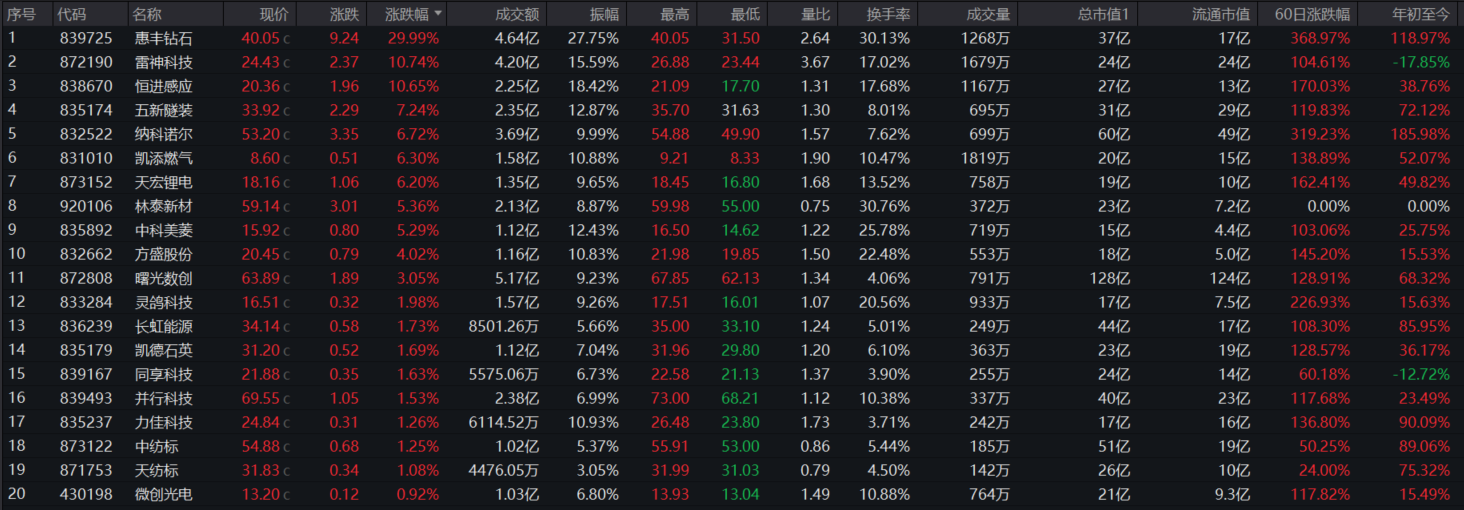Click the 5575.06万 turnover amount cell
1464x510 pixels.
[x=503, y=374]
